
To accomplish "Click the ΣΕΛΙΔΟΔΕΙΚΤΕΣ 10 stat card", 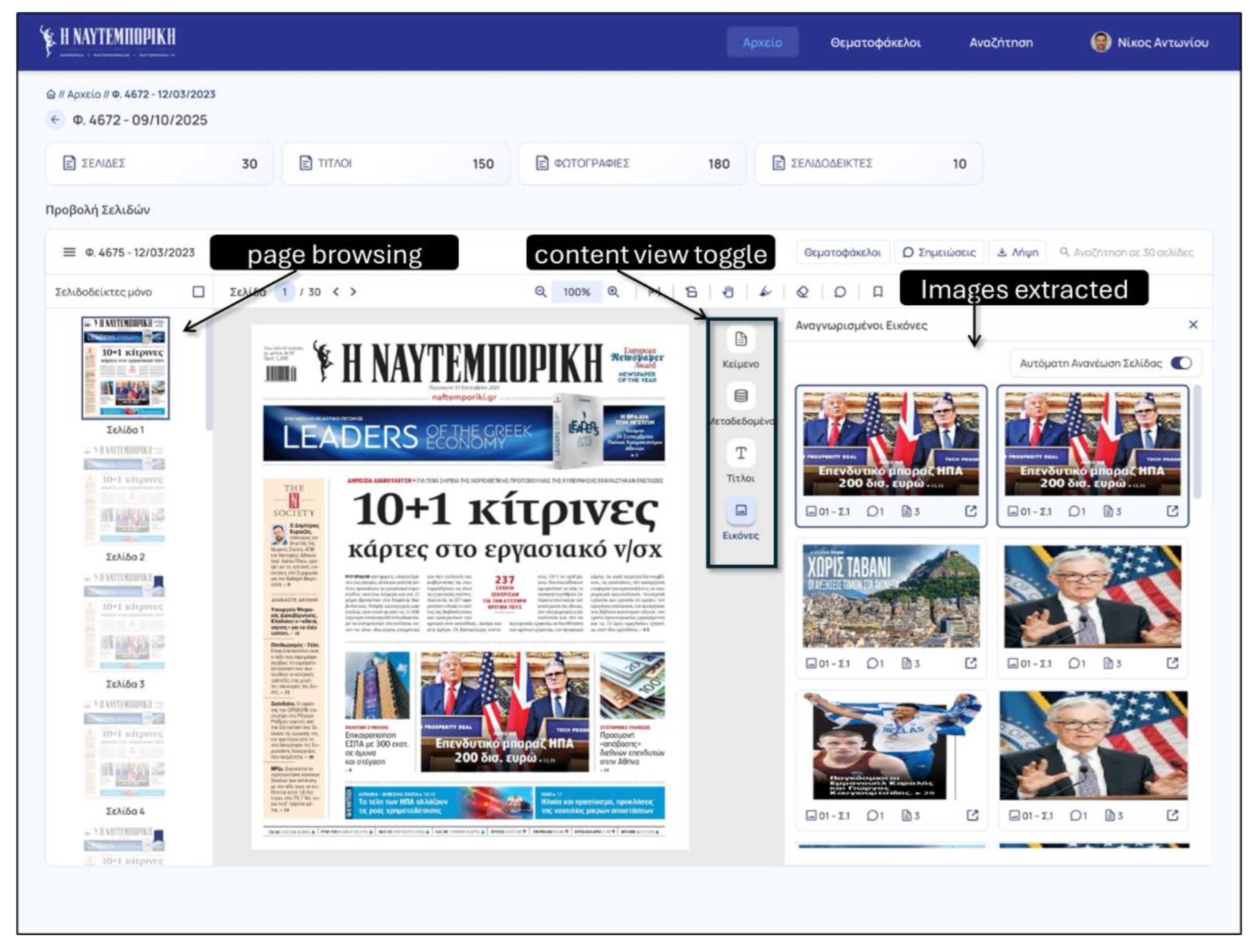I will click(869, 163).
